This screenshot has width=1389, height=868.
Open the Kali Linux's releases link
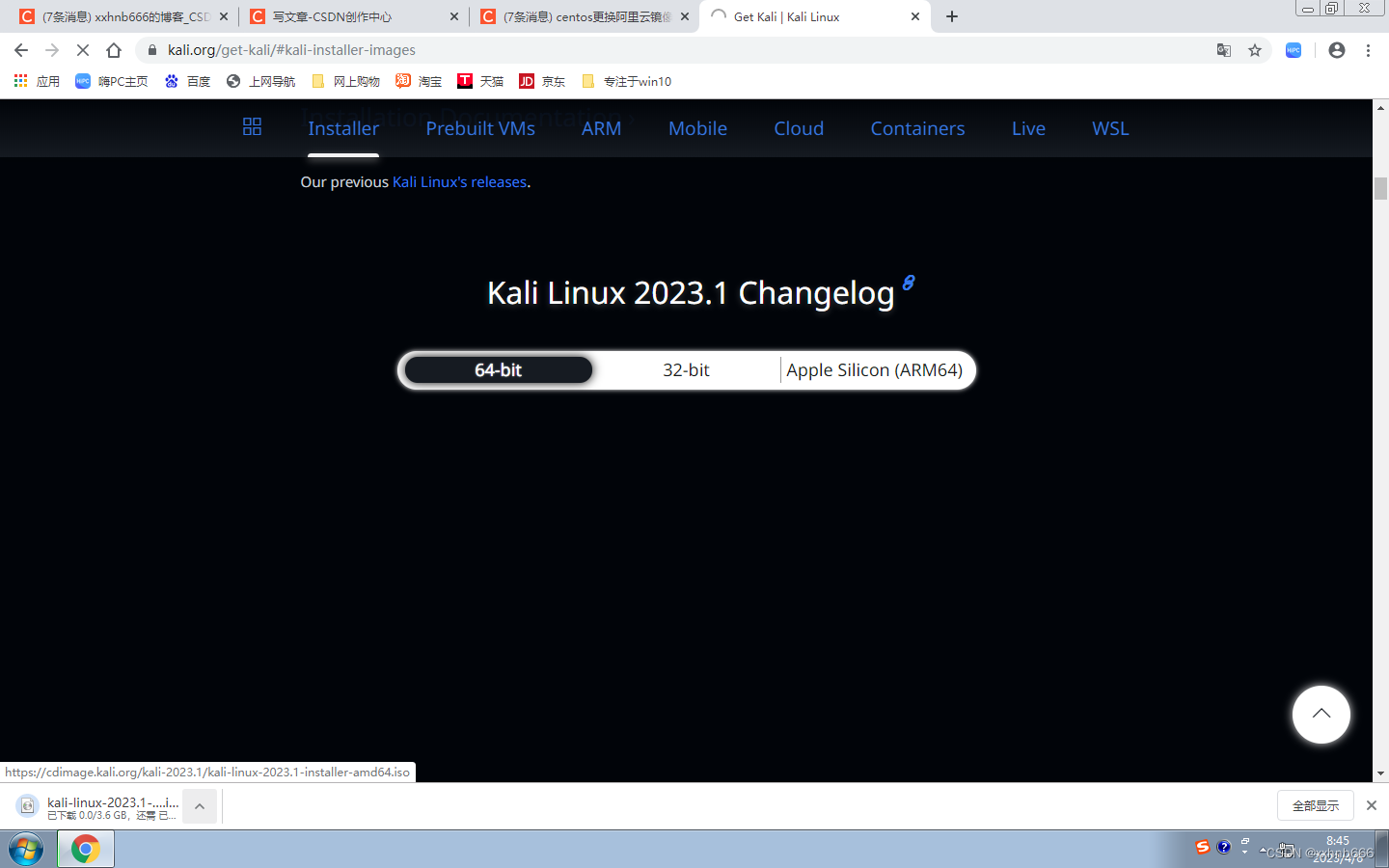458,181
